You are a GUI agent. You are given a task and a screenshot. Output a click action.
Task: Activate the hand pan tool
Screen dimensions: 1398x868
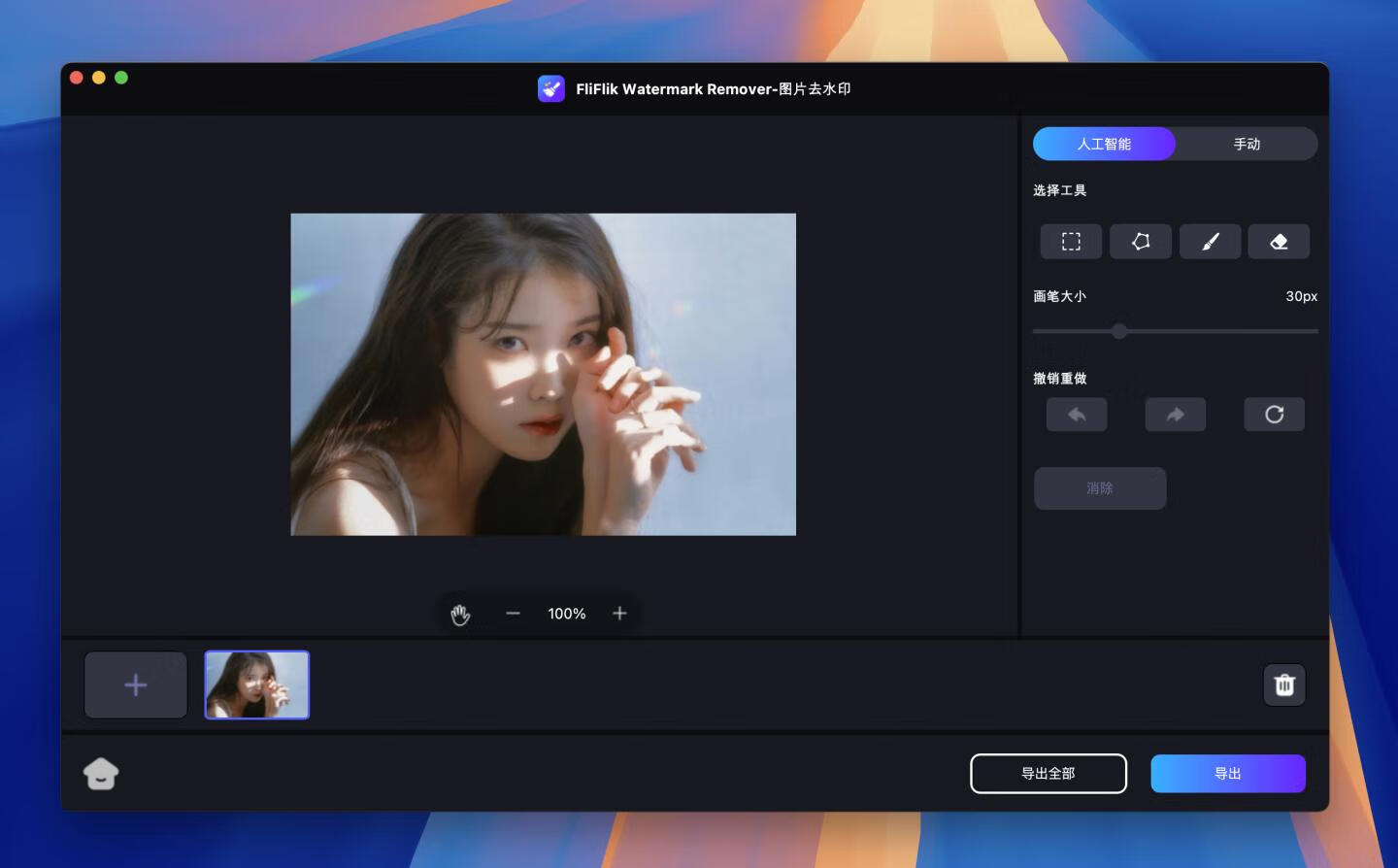tap(460, 614)
